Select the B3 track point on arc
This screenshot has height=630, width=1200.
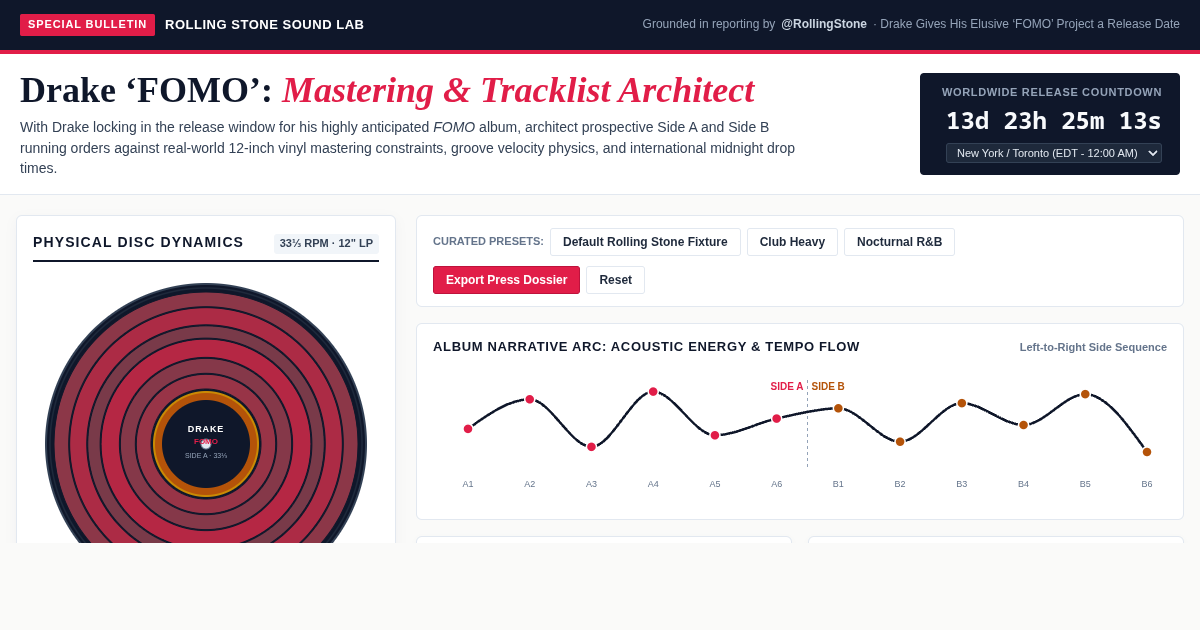[962, 403]
